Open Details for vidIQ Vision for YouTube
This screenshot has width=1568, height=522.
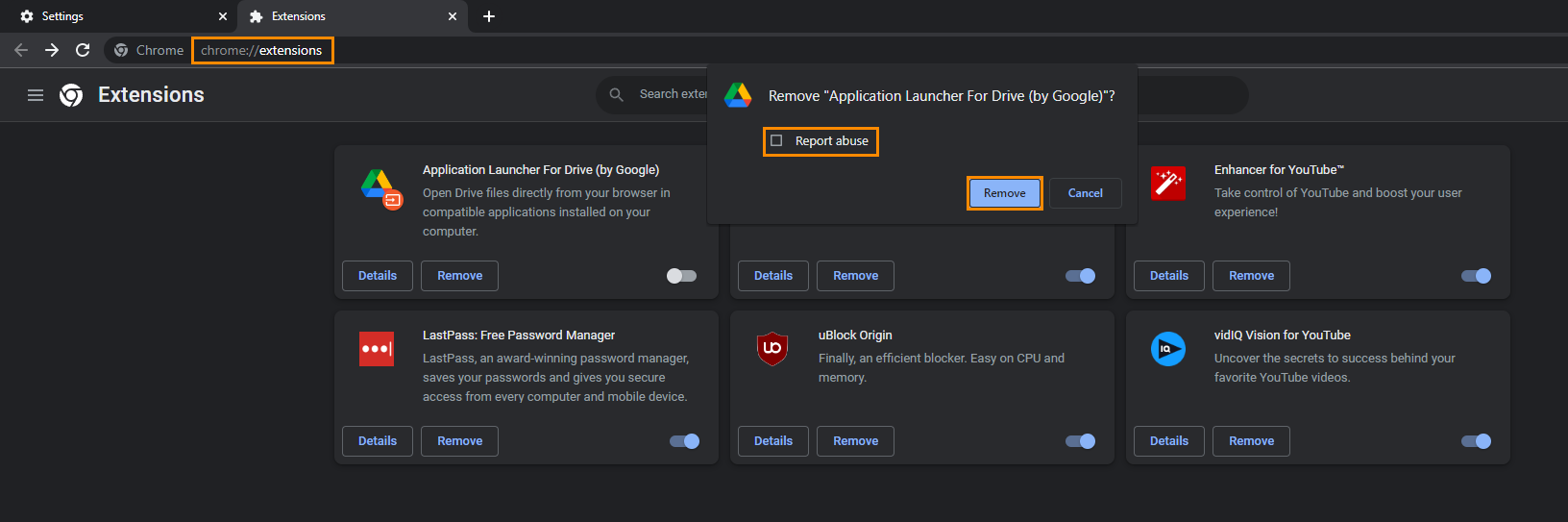pos(1169,441)
